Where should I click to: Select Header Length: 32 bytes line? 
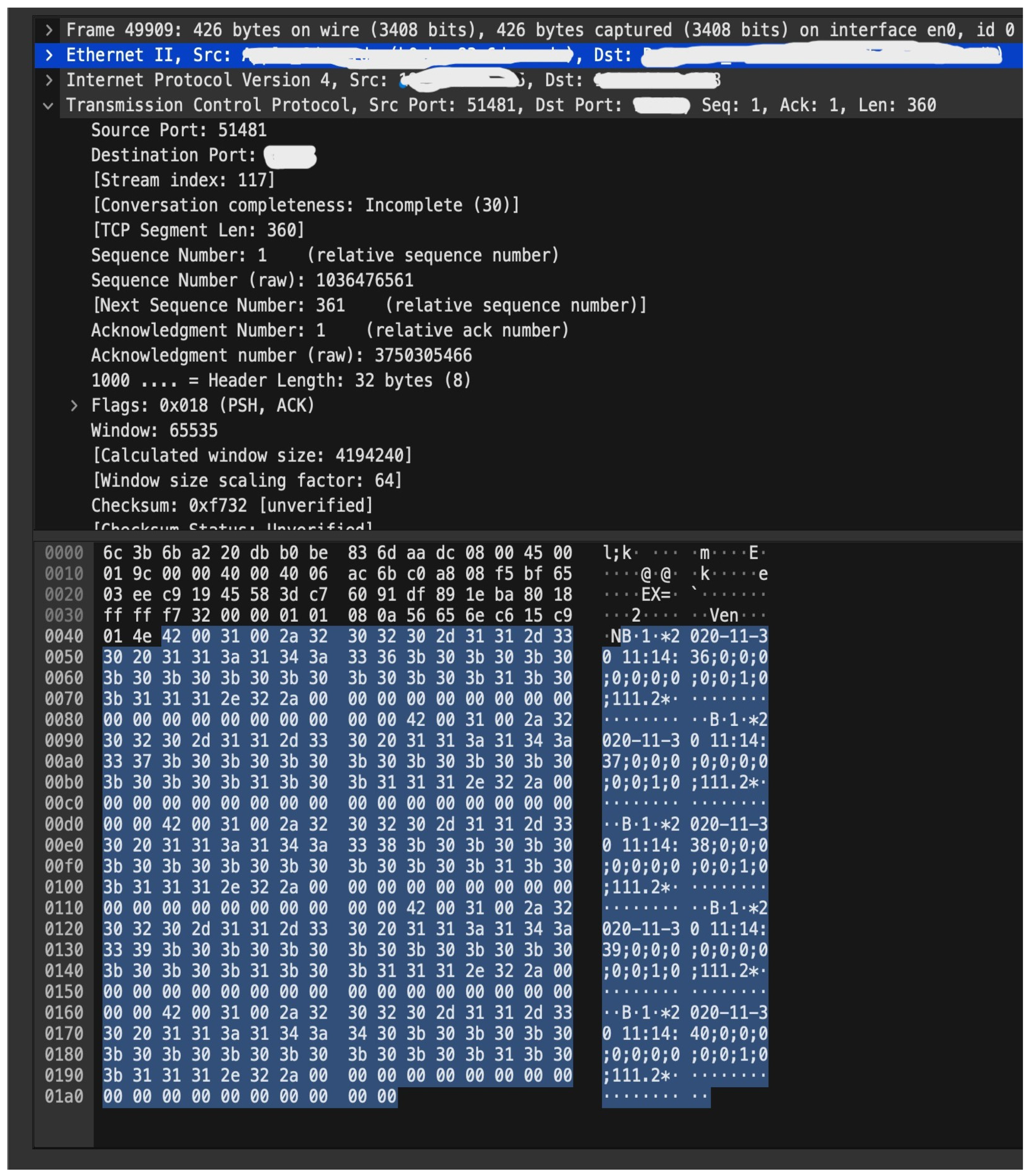tap(281, 381)
